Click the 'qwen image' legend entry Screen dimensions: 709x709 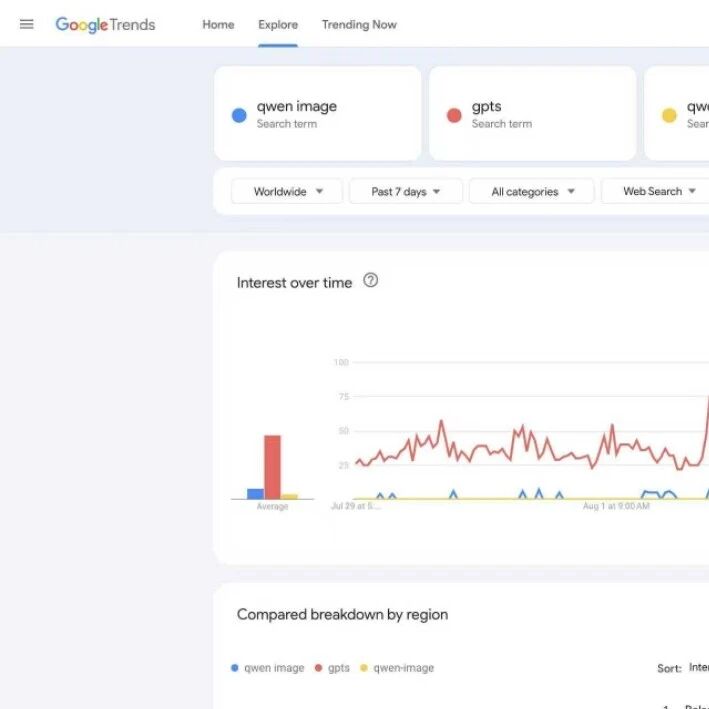(x=268, y=668)
